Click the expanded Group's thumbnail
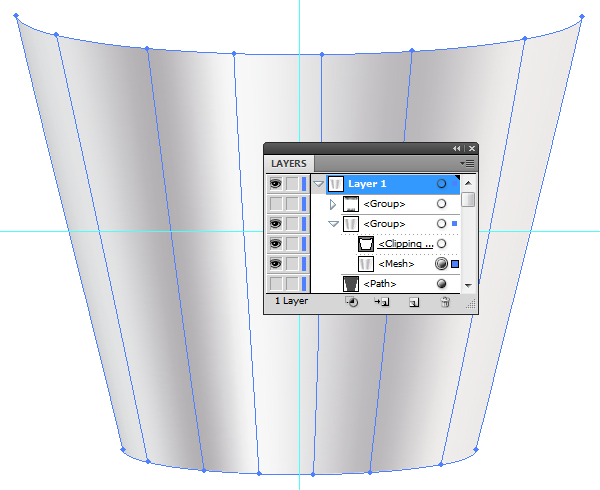This screenshot has height=490, width=600. pyautogui.click(x=351, y=224)
